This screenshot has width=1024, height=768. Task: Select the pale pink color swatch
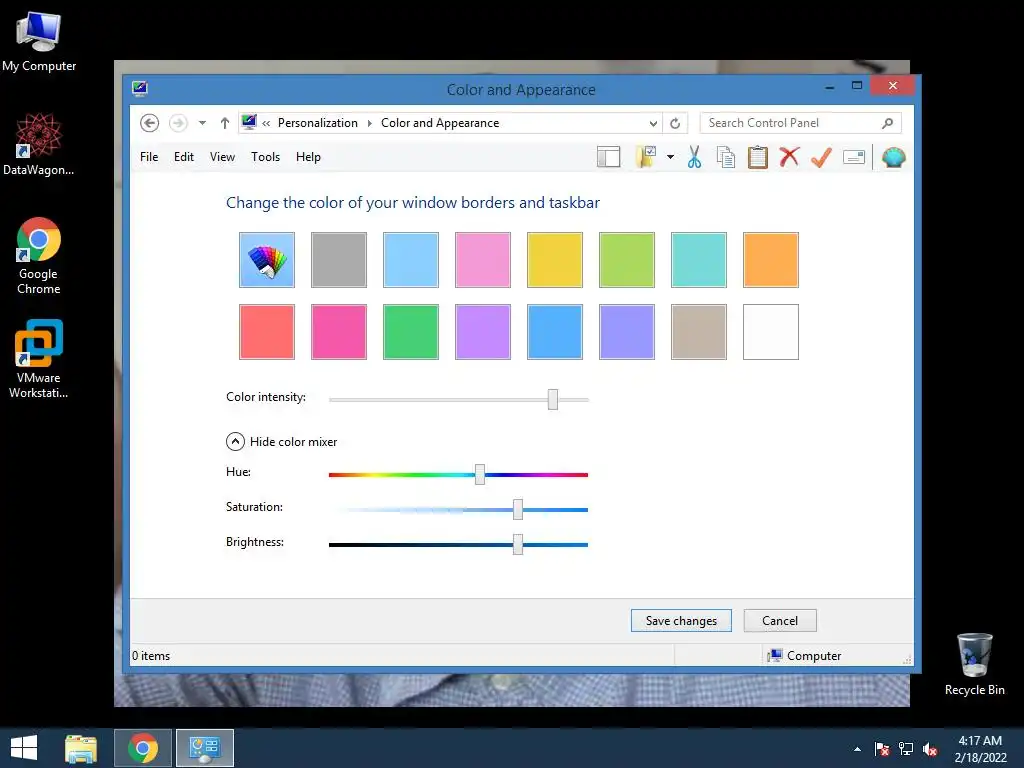click(x=483, y=260)
